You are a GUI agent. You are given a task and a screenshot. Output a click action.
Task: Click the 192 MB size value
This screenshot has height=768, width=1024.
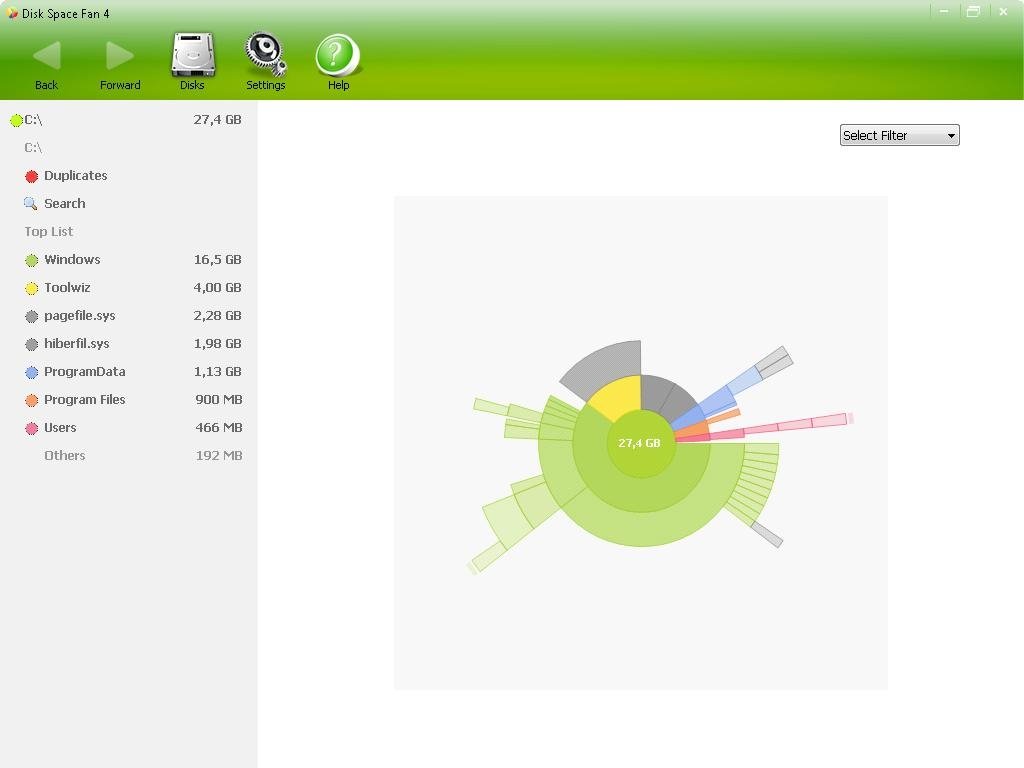point(219,456)
